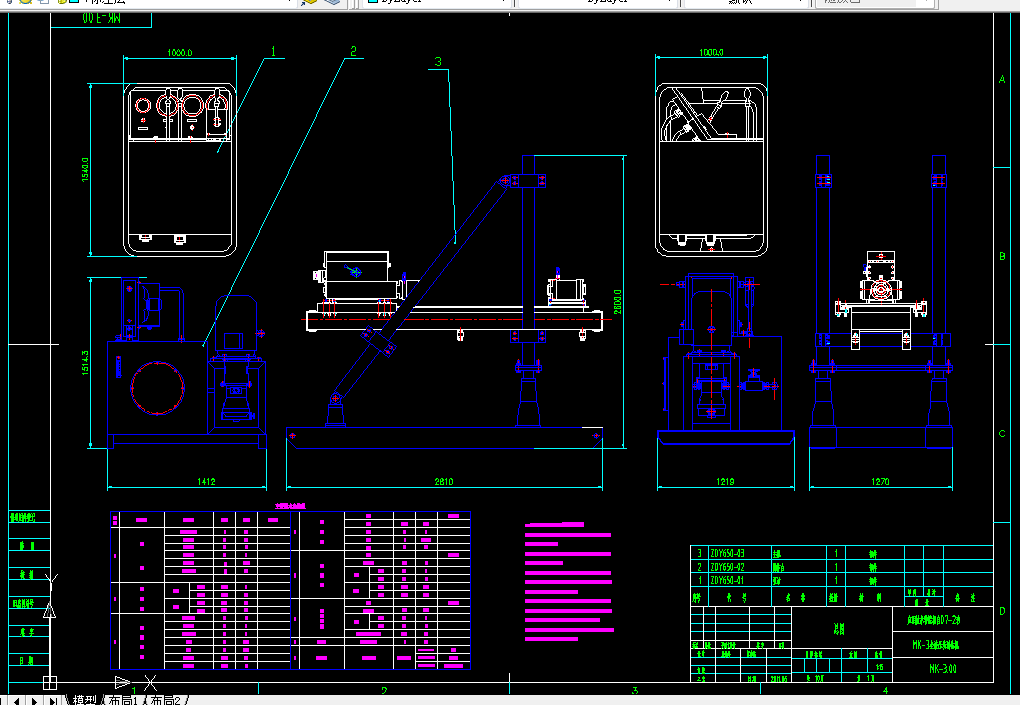
Task: Select the 1412 width dimension text
Action: (206, 481)
